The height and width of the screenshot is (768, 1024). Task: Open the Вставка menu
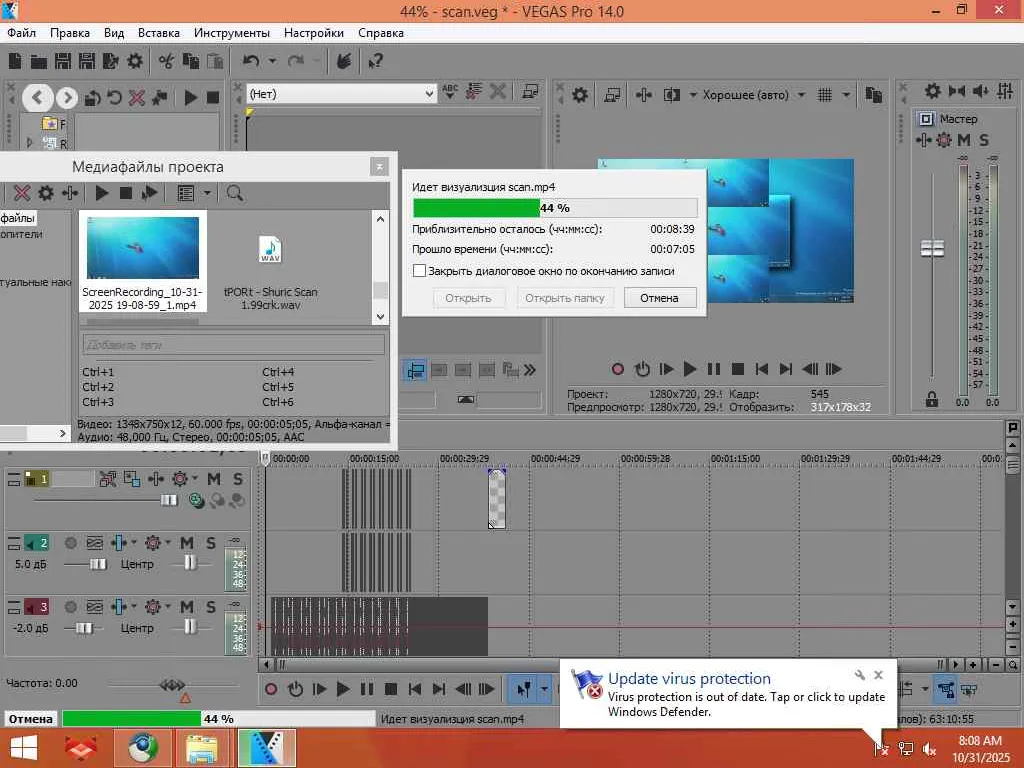[159, 33]
